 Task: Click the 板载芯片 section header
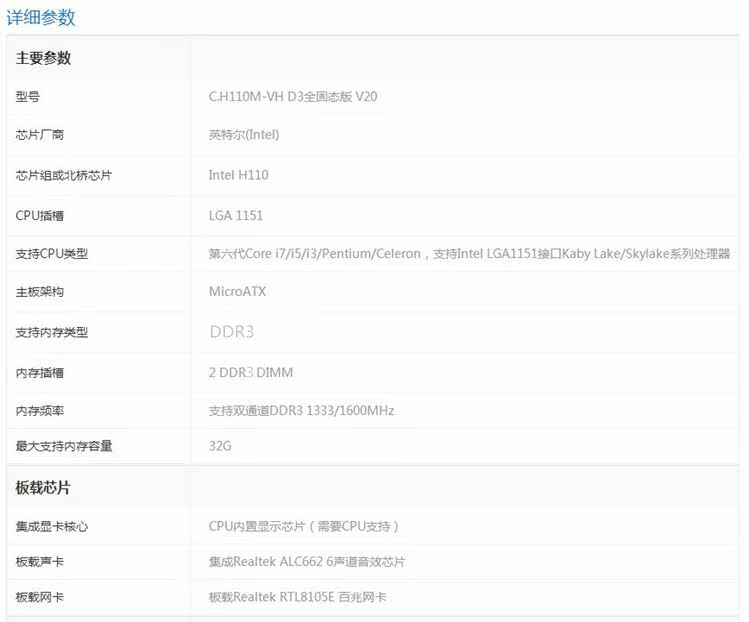click(x=43, y=488)
